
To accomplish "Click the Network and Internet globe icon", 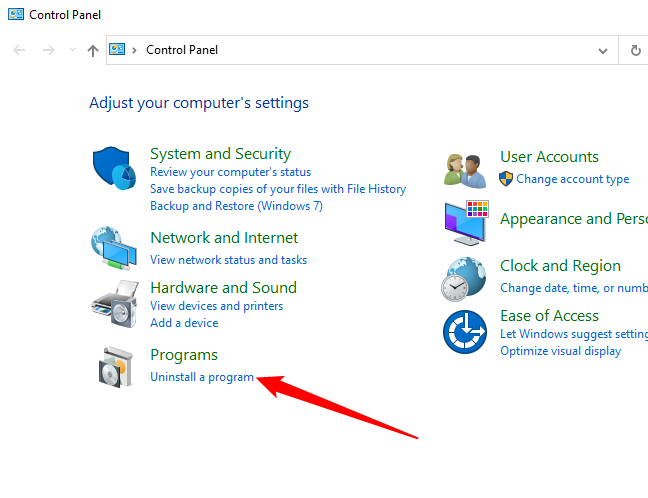I will 113,248.
